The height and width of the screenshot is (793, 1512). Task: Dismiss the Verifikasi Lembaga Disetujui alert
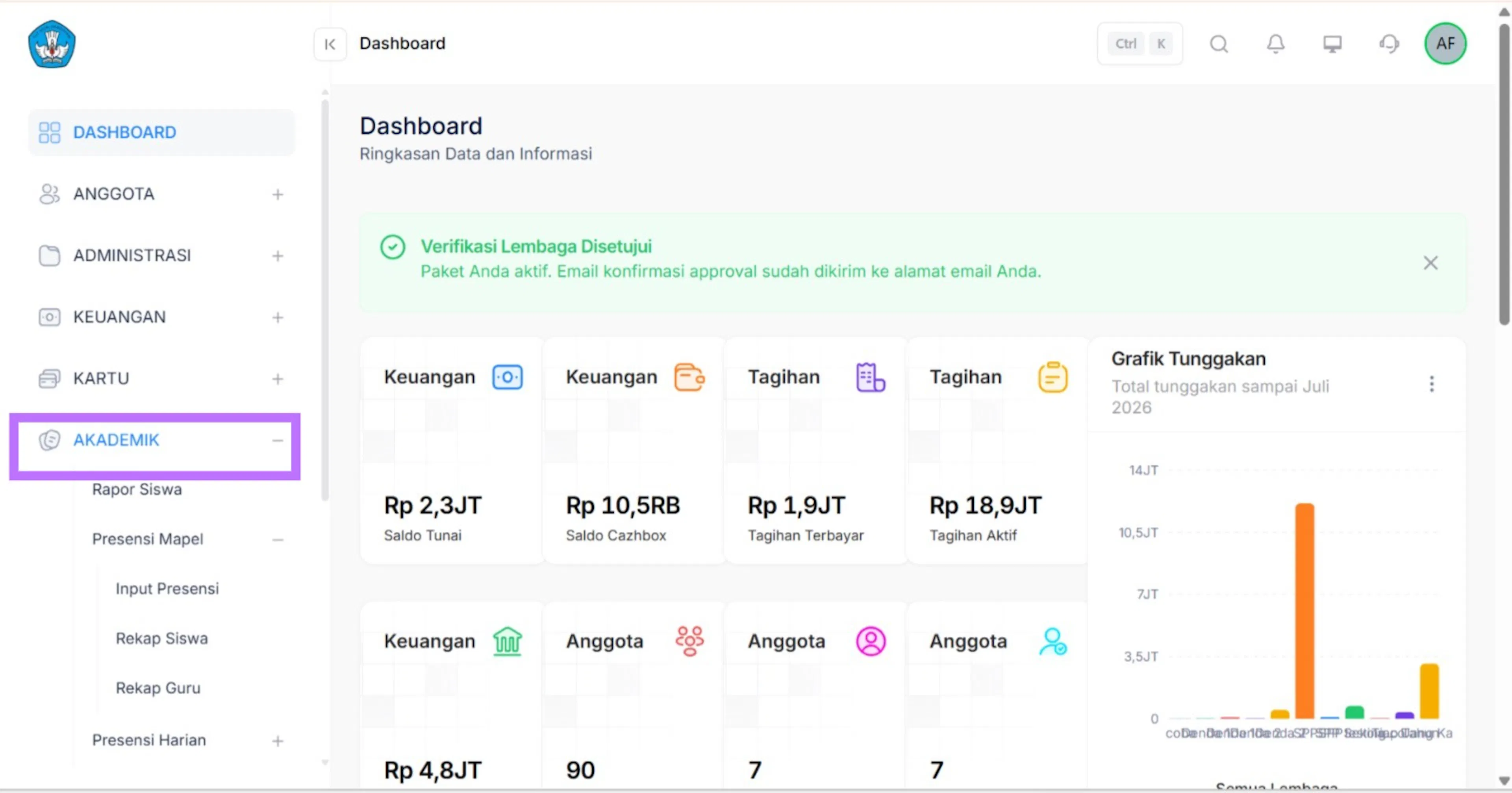(x=1430, y=263)
